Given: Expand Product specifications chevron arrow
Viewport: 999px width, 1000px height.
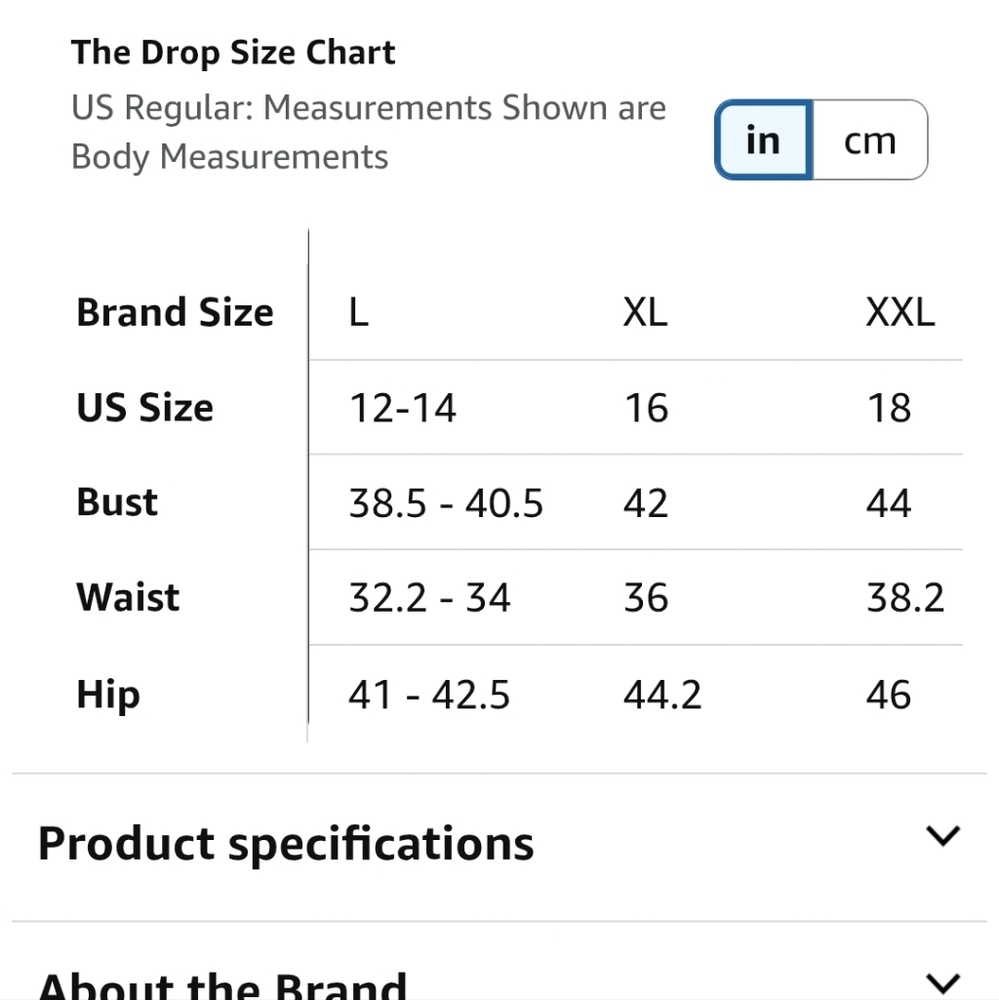Looking at the screenshot, I should point(943,836).
